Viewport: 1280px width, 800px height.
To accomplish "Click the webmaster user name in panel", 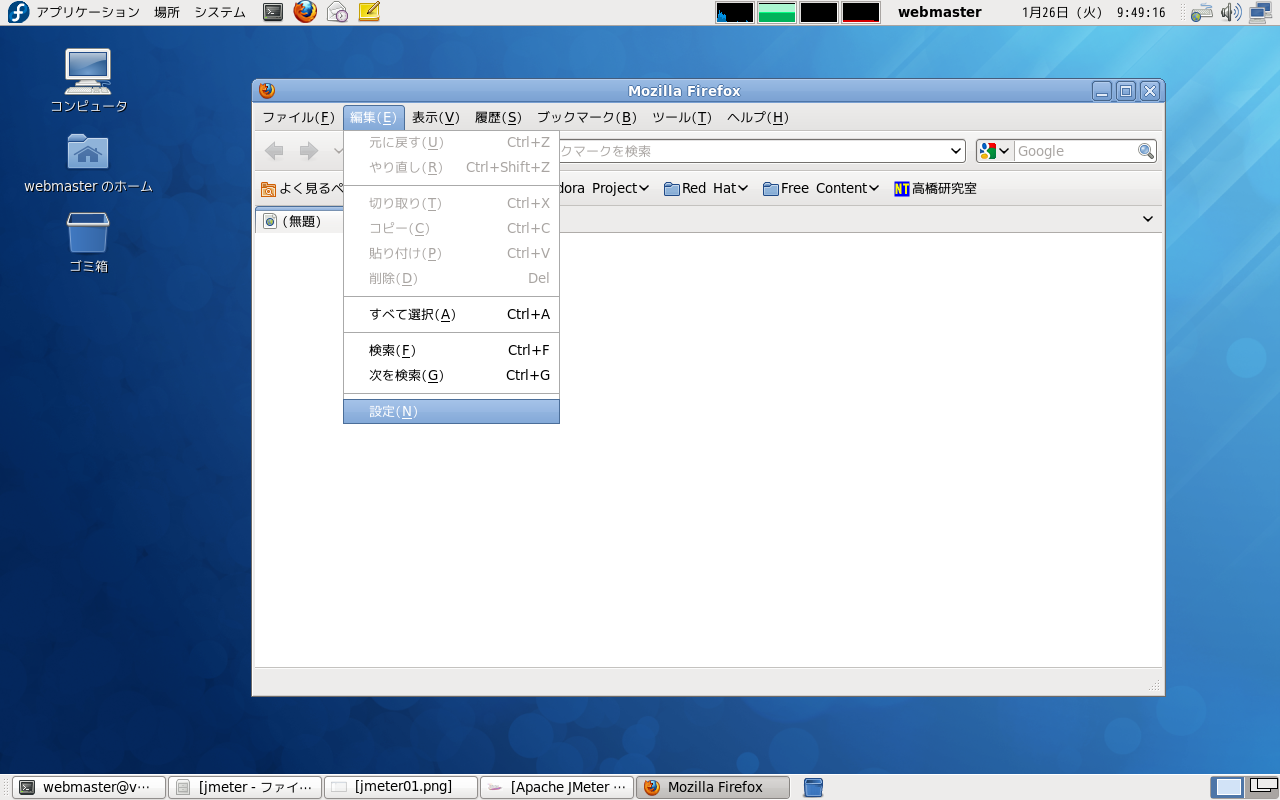I will coord(940,12).
